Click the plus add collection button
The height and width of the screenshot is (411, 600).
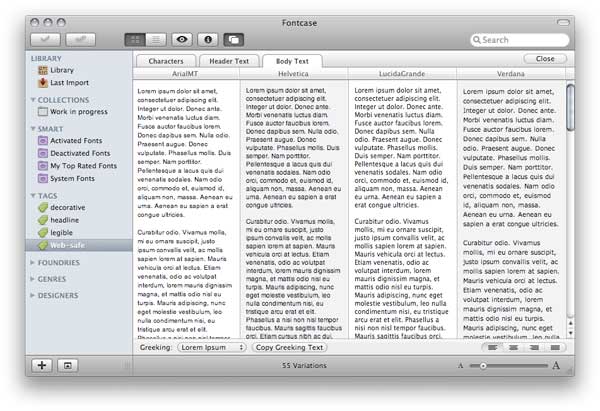42,365
